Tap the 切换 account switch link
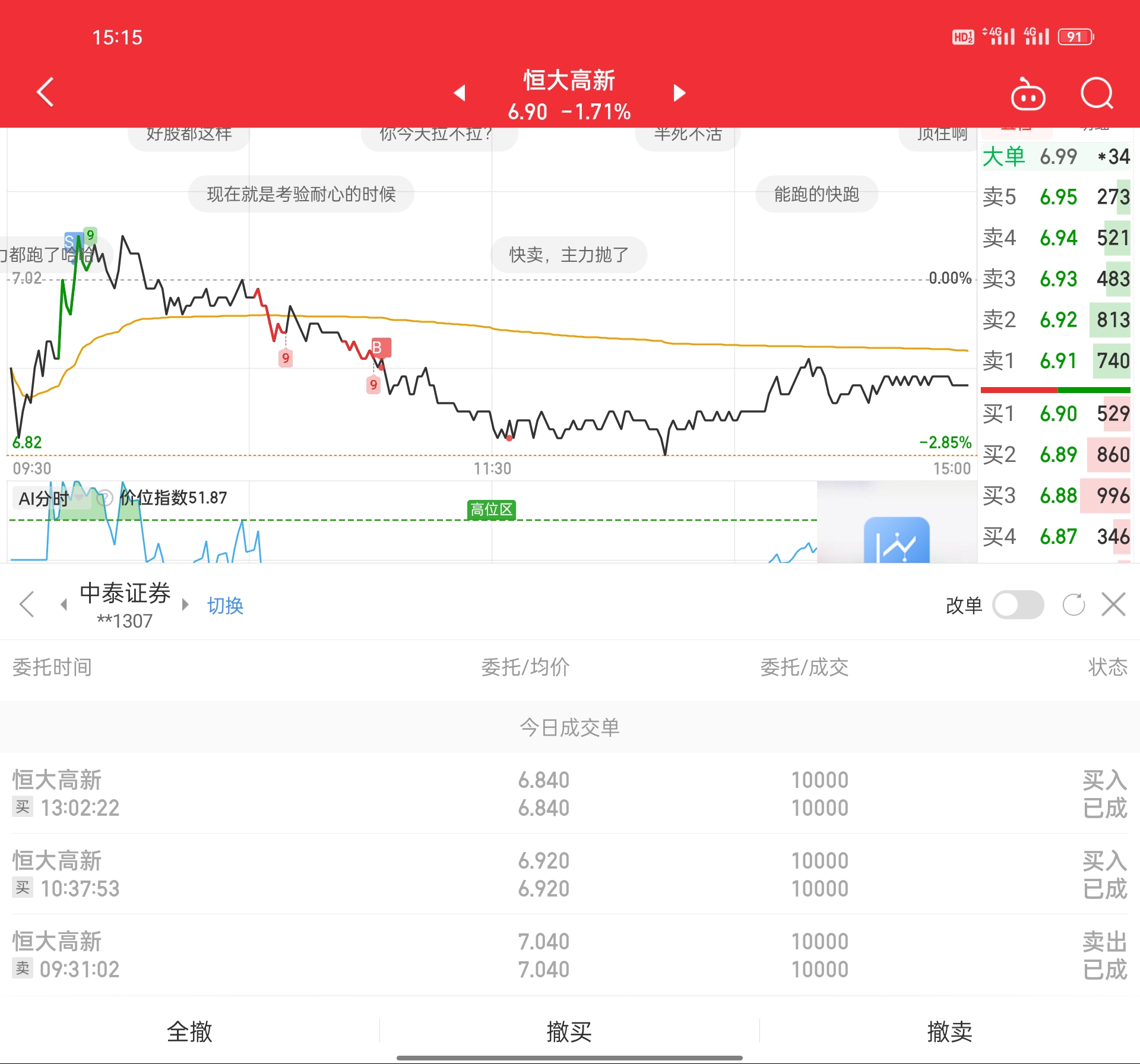The height and width of the screenshot is (1064, 1140). [x=225, y=606]
